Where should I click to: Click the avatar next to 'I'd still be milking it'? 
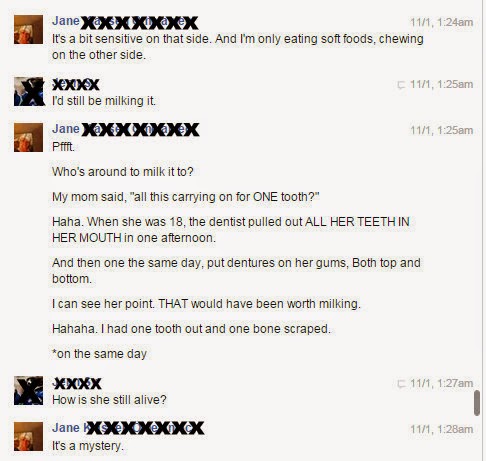pyautogui.click(x=28, y=92)
